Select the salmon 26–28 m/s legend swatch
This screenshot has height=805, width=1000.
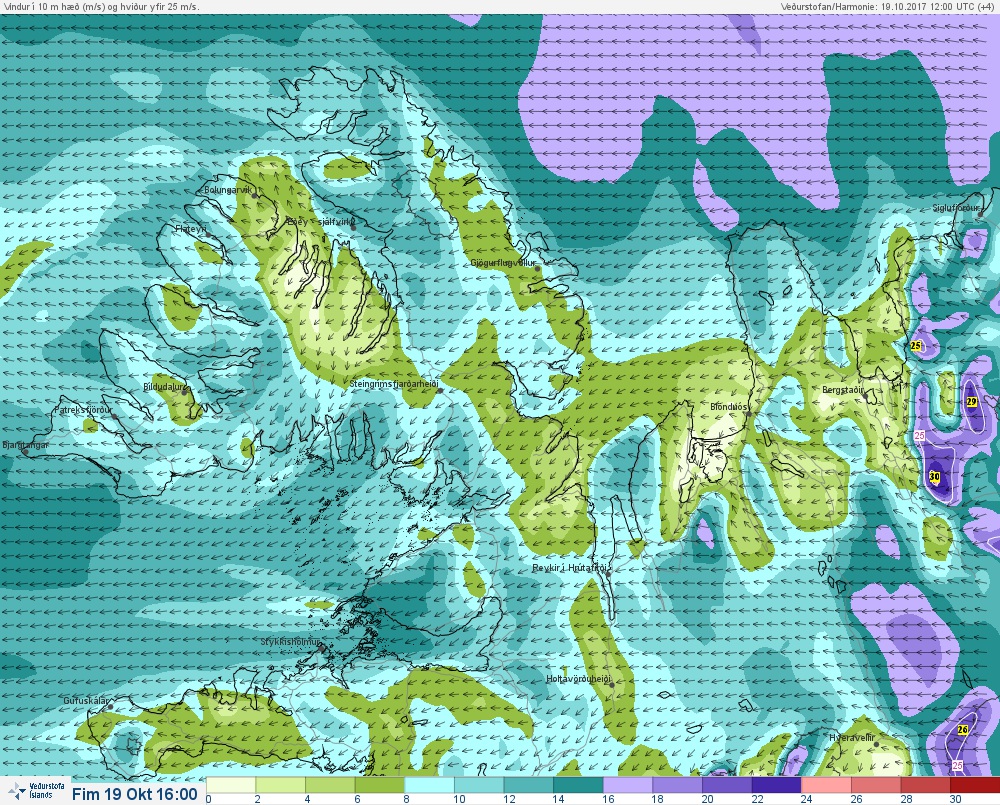pyautogui.click(x=876, y=785)
